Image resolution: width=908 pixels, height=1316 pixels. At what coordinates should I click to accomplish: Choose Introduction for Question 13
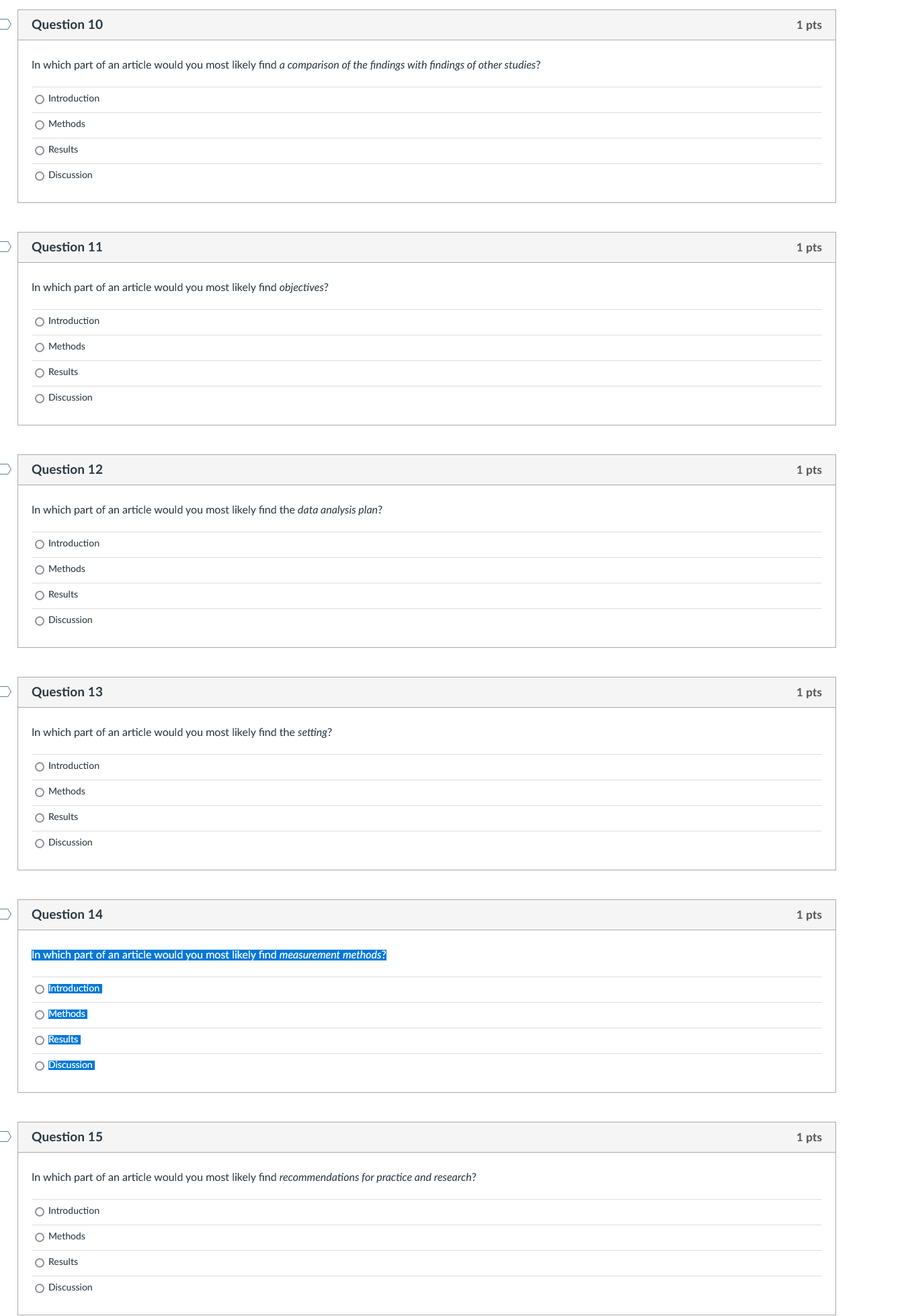(40, 767)
